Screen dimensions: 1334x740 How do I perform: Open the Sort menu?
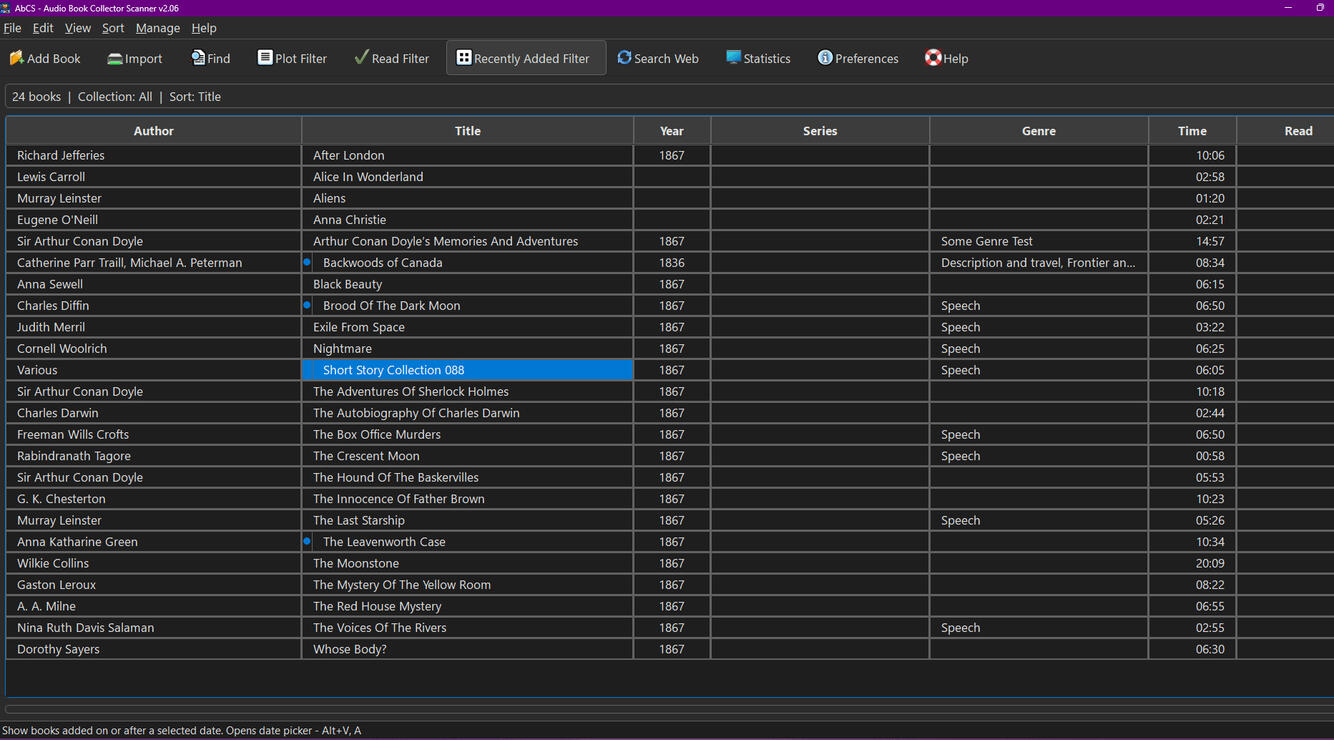coord(113,28)
